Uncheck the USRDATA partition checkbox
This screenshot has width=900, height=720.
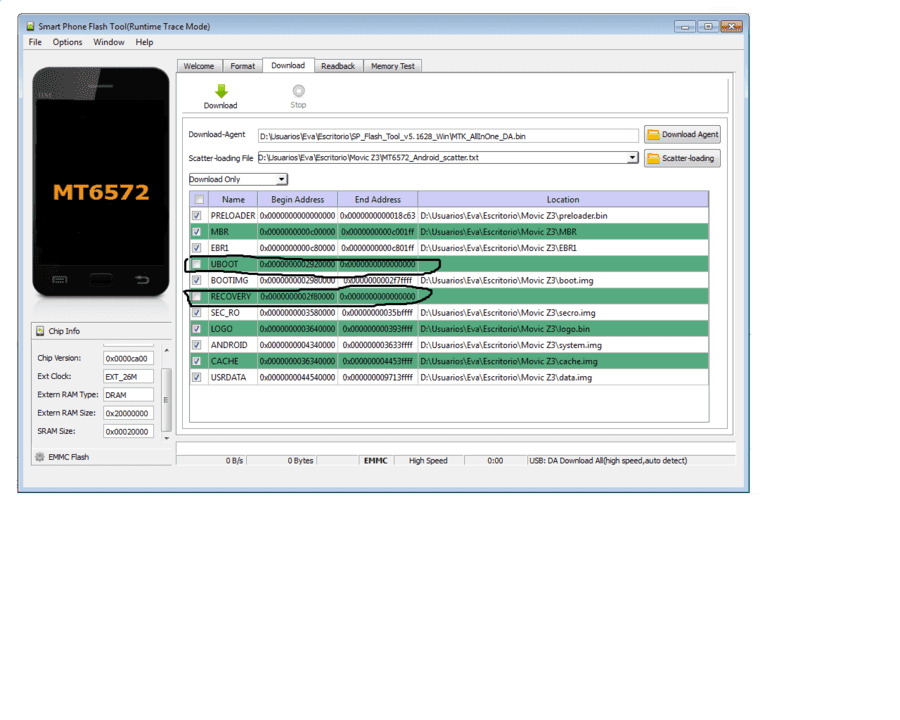(x=197, y=377)
